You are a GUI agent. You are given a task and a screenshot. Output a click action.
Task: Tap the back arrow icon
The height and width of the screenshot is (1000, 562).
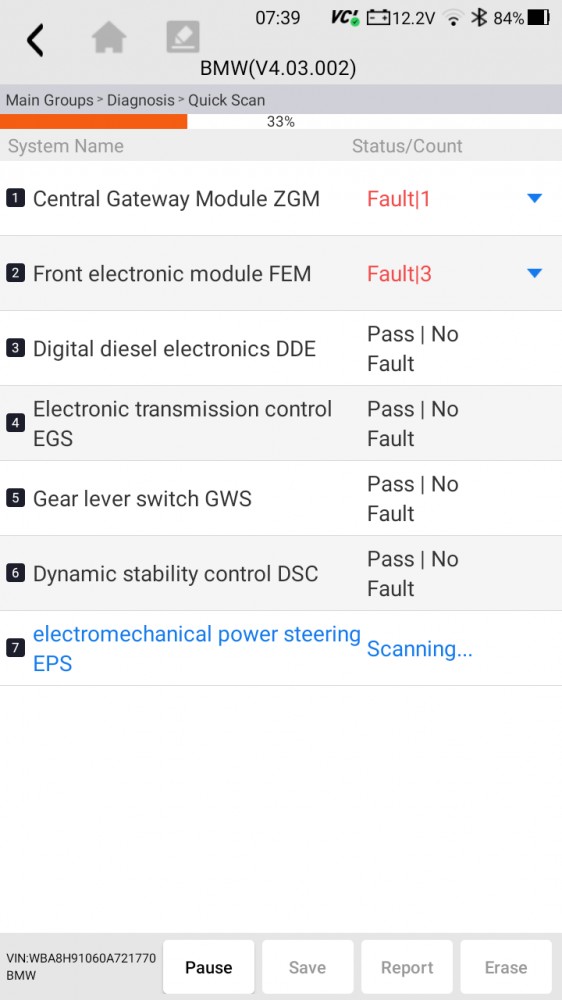pyautogui.click(x=35, y=40)
